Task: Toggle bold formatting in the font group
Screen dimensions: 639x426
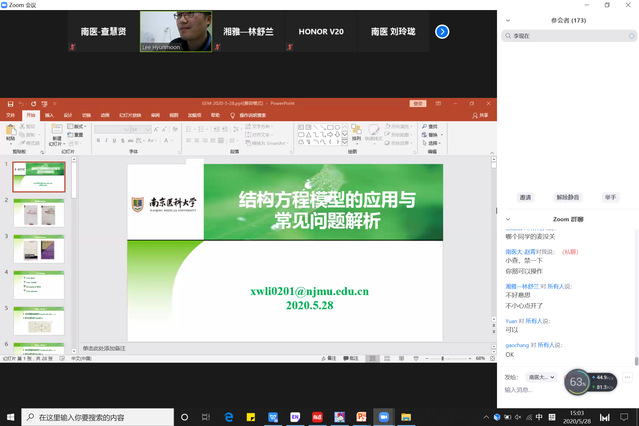Action: point(100,141)
